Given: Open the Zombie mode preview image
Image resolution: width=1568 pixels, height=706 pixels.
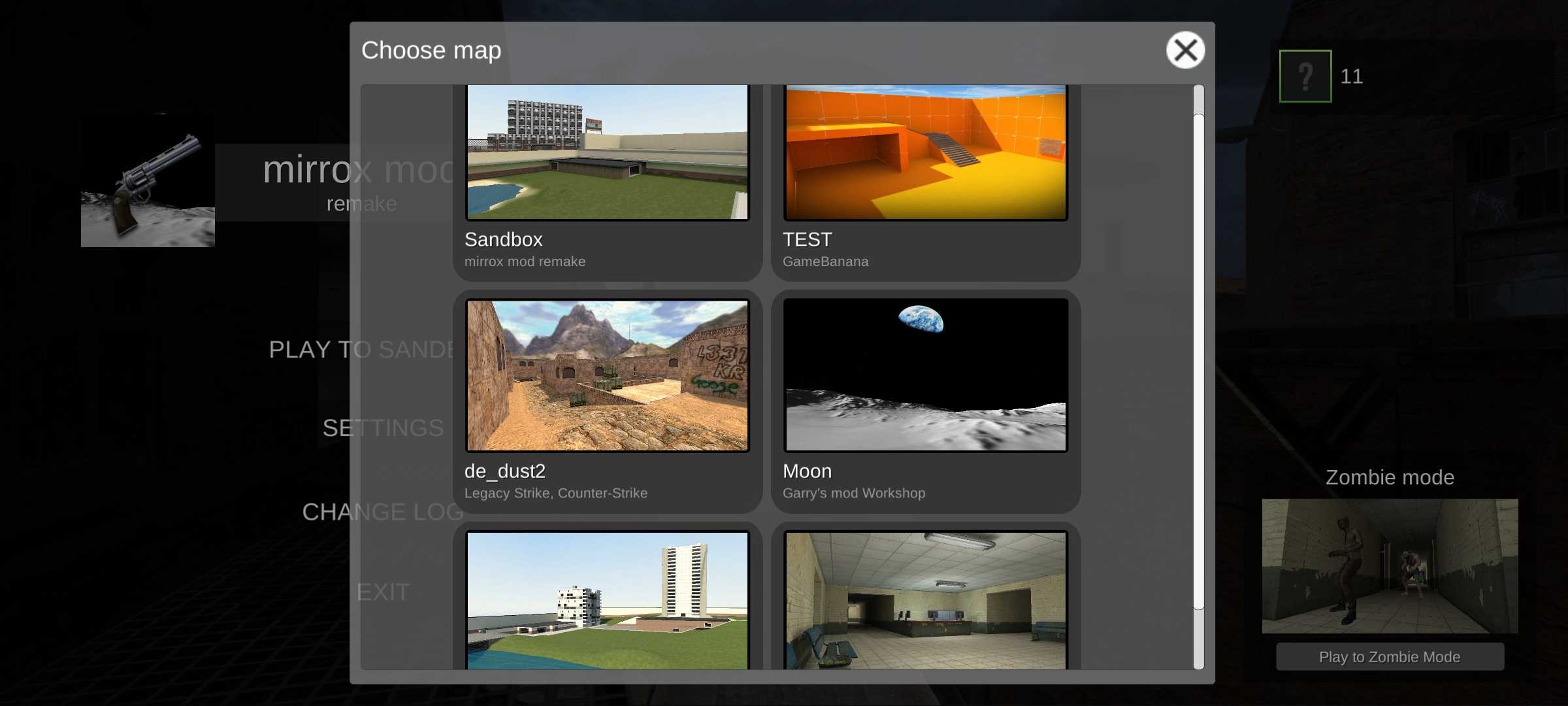Looking at the screenshot, I should pos(1390,566).
